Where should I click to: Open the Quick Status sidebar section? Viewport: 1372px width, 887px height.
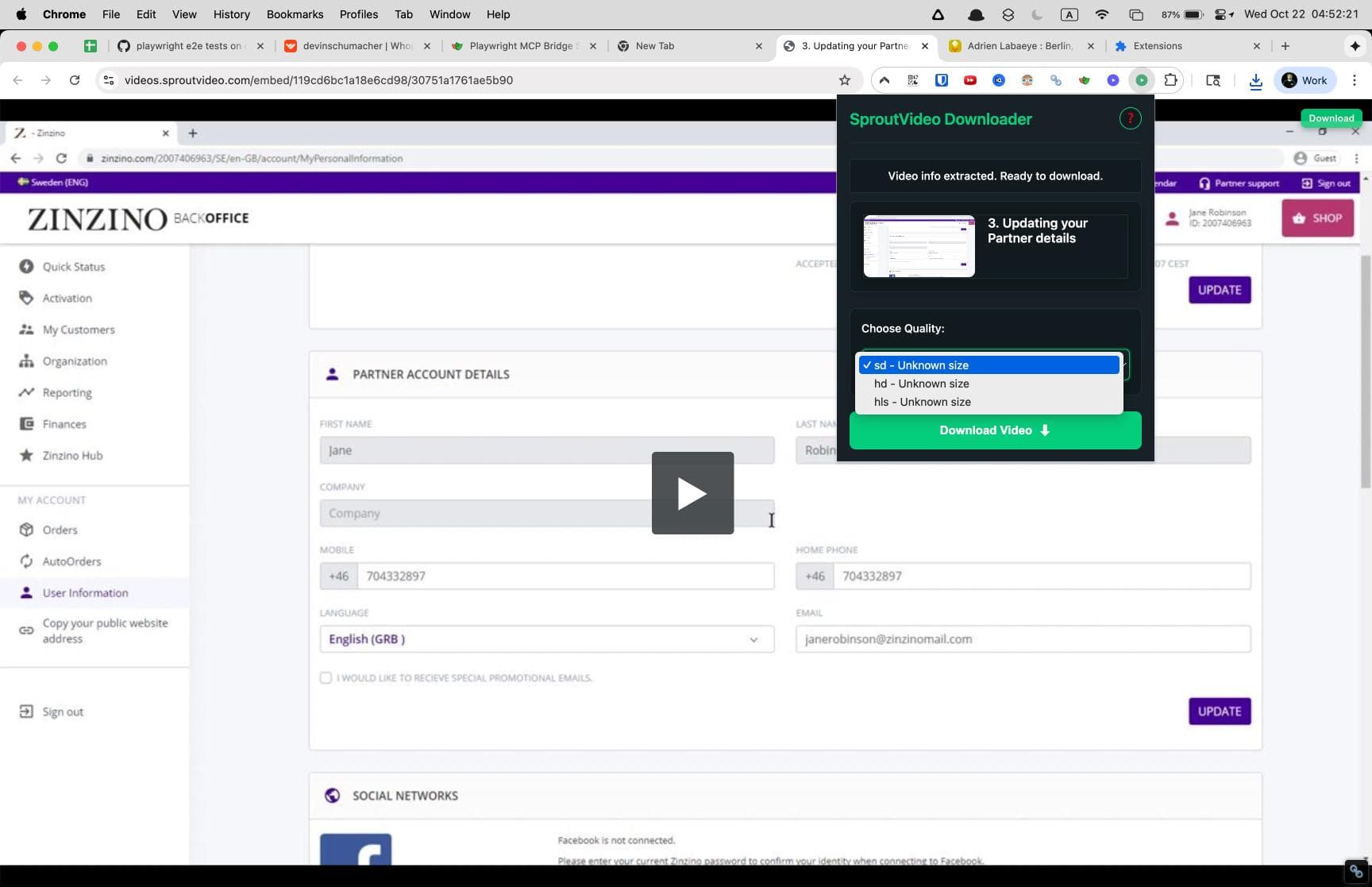(73, 266)
